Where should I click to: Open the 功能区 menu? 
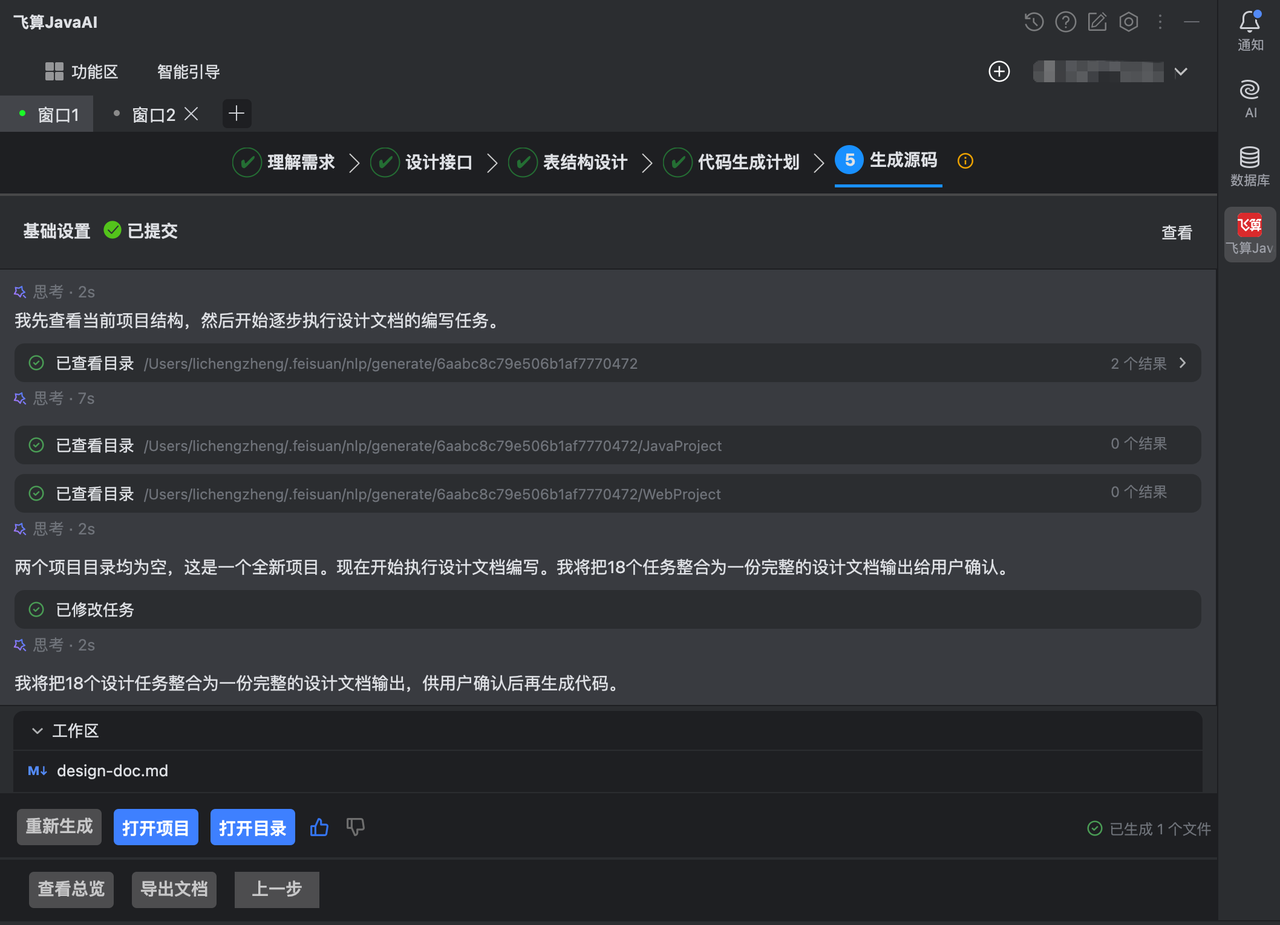pyautogui.click(x=82, y=72)
